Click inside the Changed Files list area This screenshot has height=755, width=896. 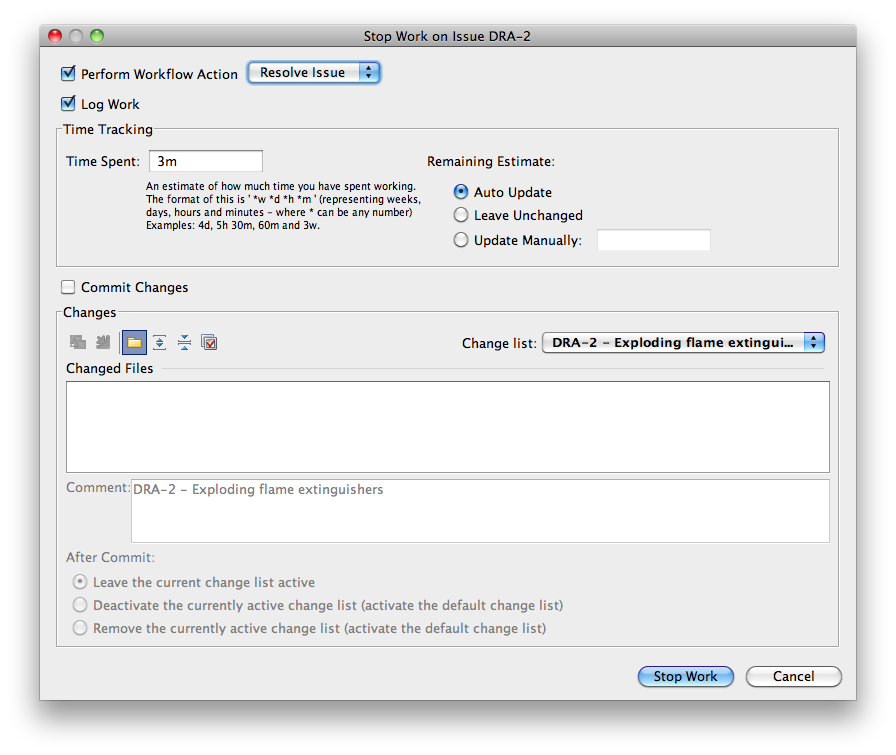[447, 427]
